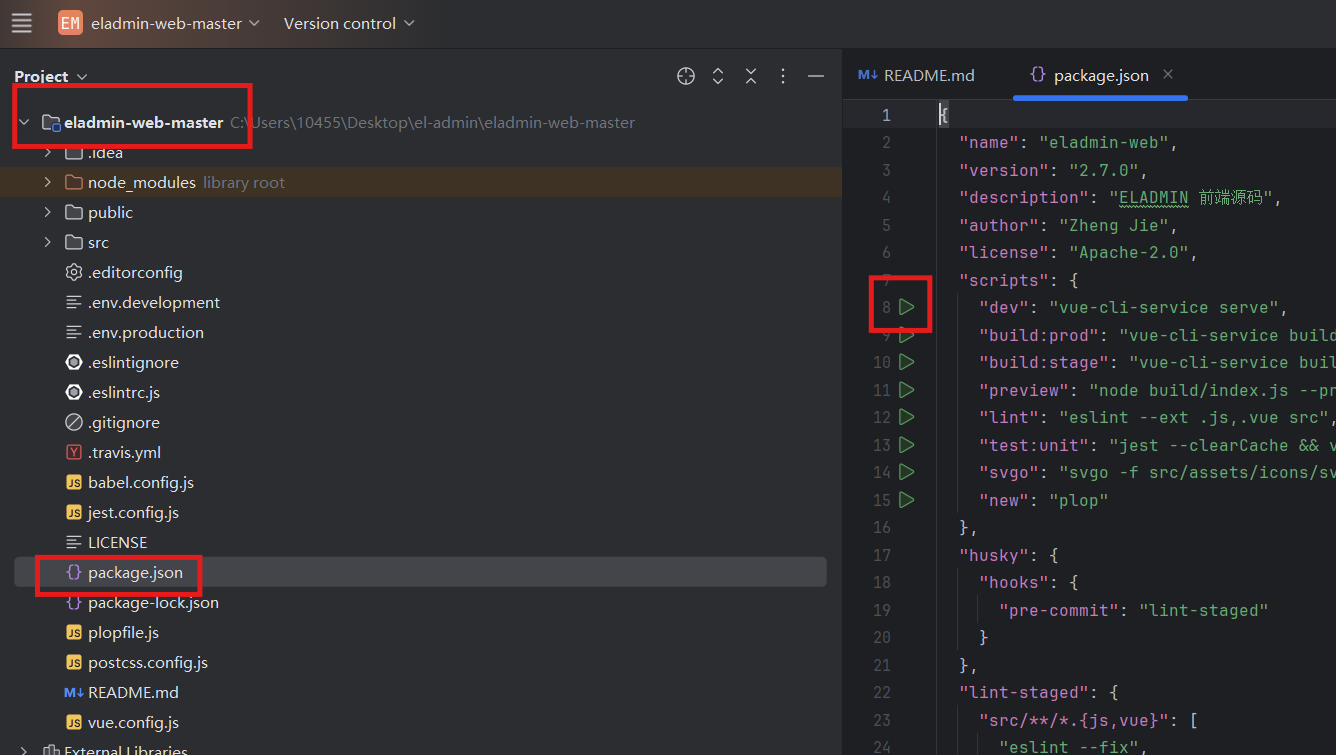Viewport: 1336px width, 755px height.
Task: Click the "description" key in editor
Action: (x=1024, y=197)
